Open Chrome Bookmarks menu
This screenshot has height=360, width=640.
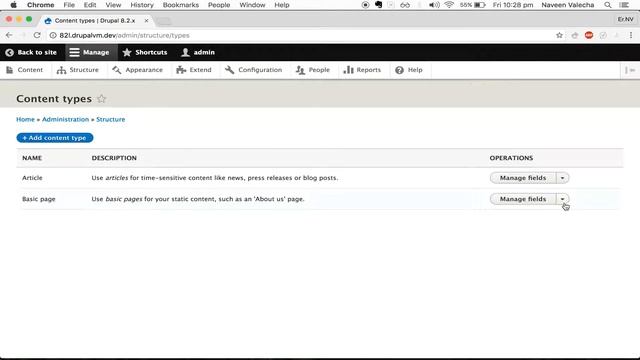(x=181, y=5)
